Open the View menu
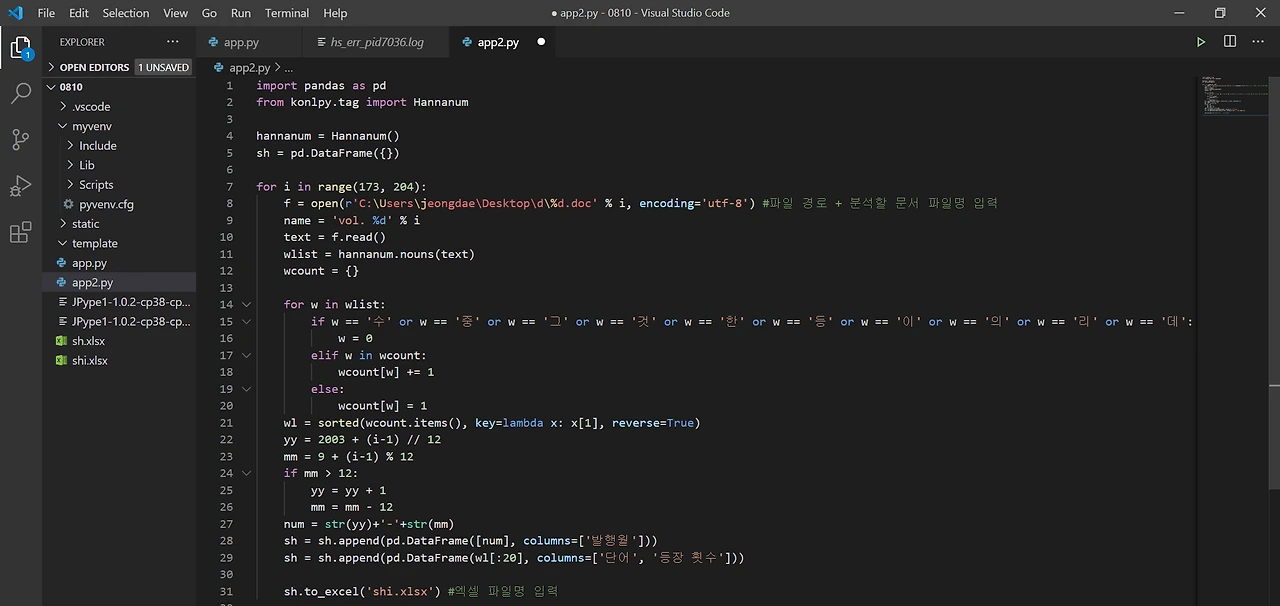The width and height of the screenshot is (1280, 606). (176, 13)
